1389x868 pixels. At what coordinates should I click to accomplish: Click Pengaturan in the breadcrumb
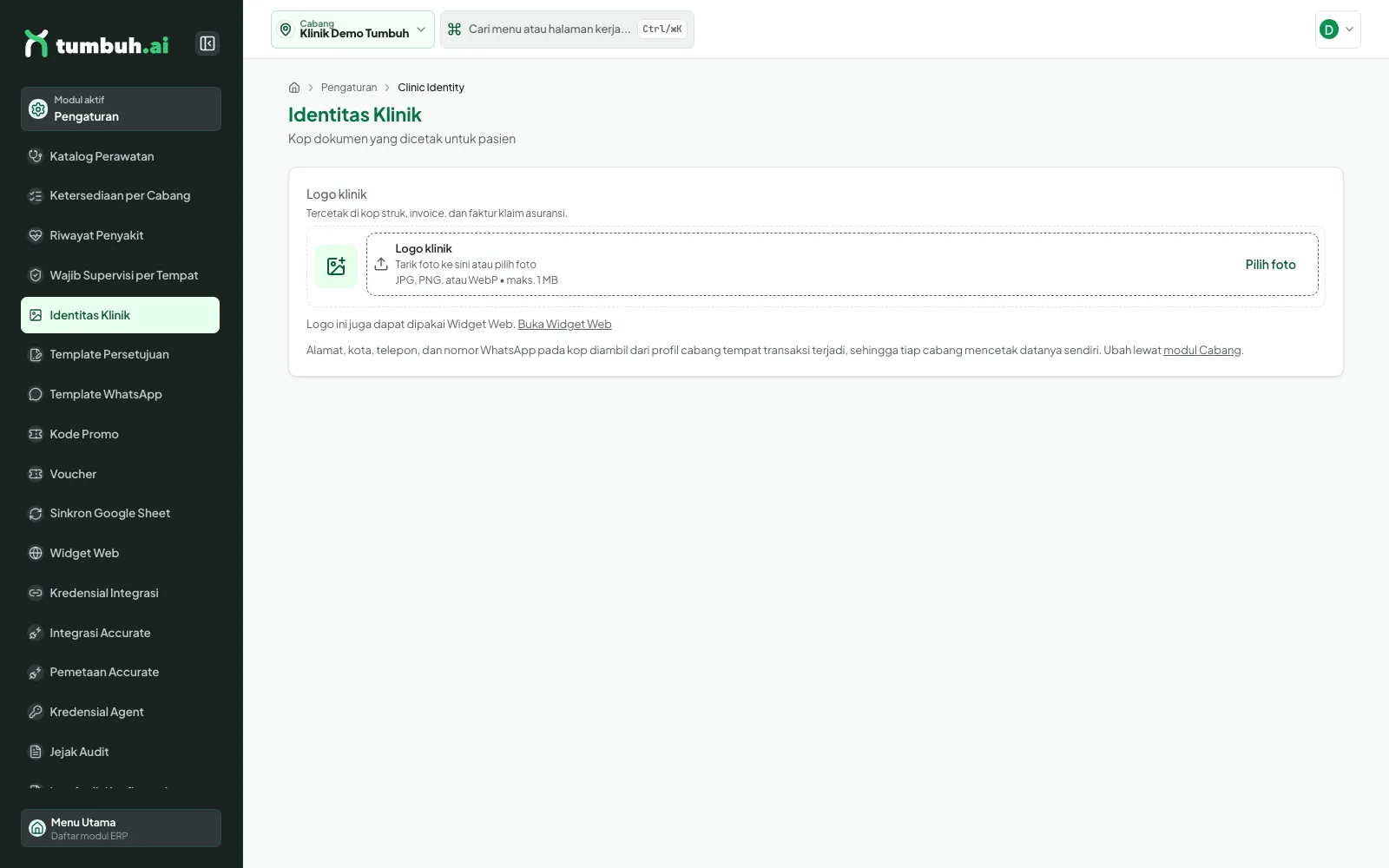349,88
